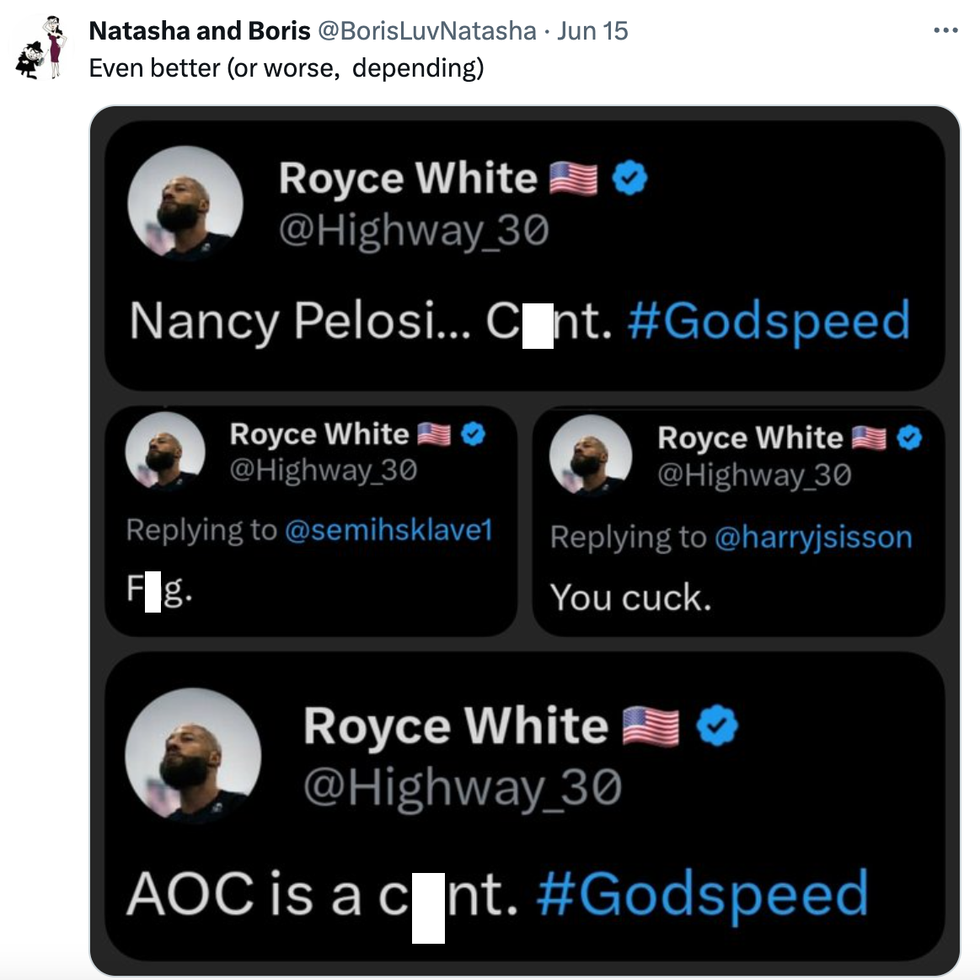The width and height of the screenshot is (980, 980).
Task: Open the @semihsklave1 mention link
Action: (x=389, y=530)
